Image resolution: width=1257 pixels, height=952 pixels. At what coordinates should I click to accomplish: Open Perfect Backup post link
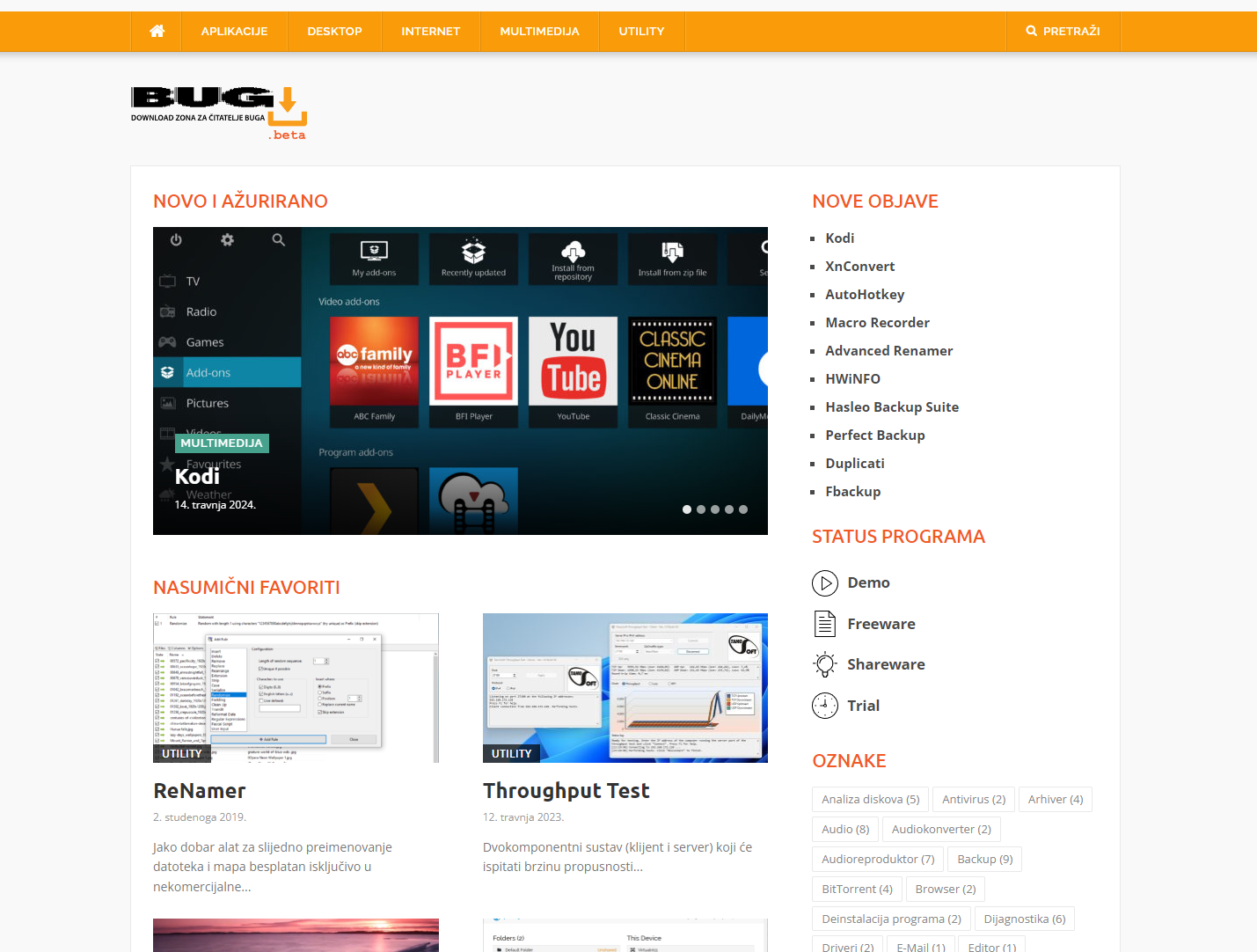click(x=874, y=435)
